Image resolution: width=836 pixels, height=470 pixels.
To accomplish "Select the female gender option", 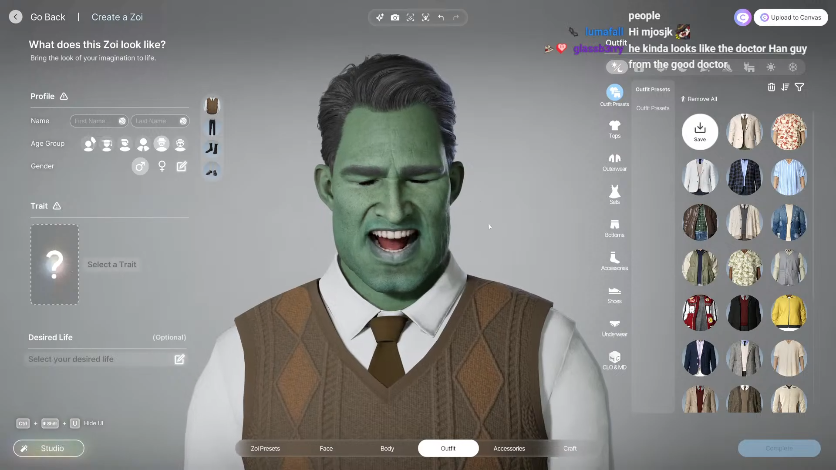I will (162, 166).
